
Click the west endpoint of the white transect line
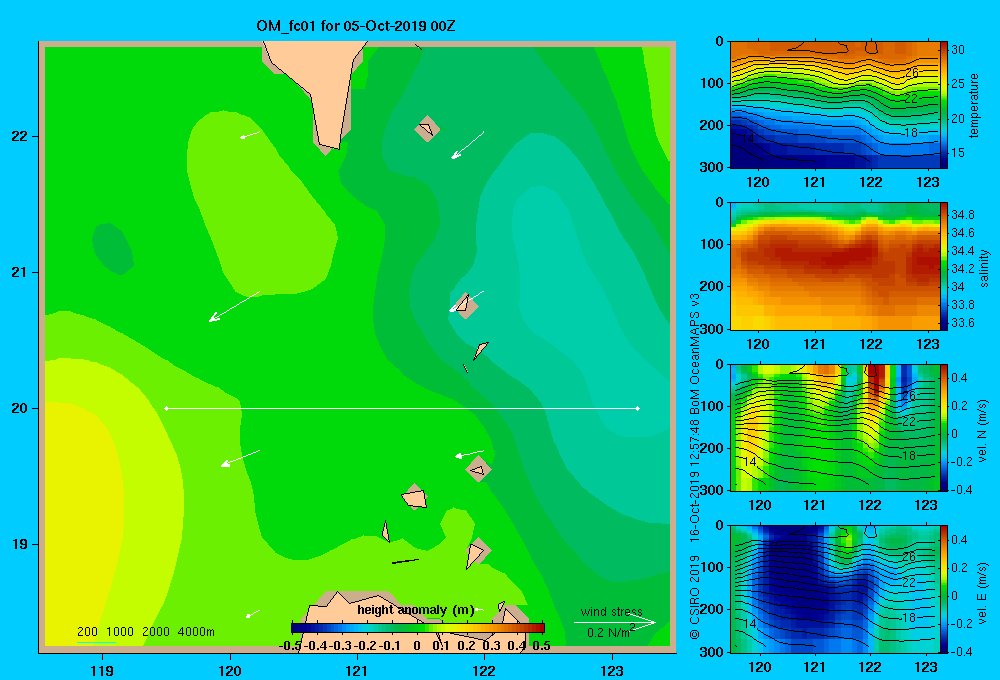point(166,408)
